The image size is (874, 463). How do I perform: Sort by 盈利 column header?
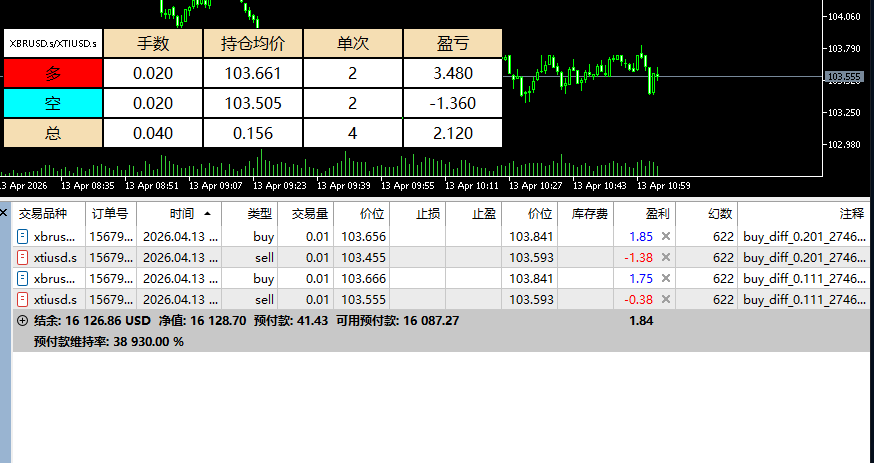coord(645,213)
